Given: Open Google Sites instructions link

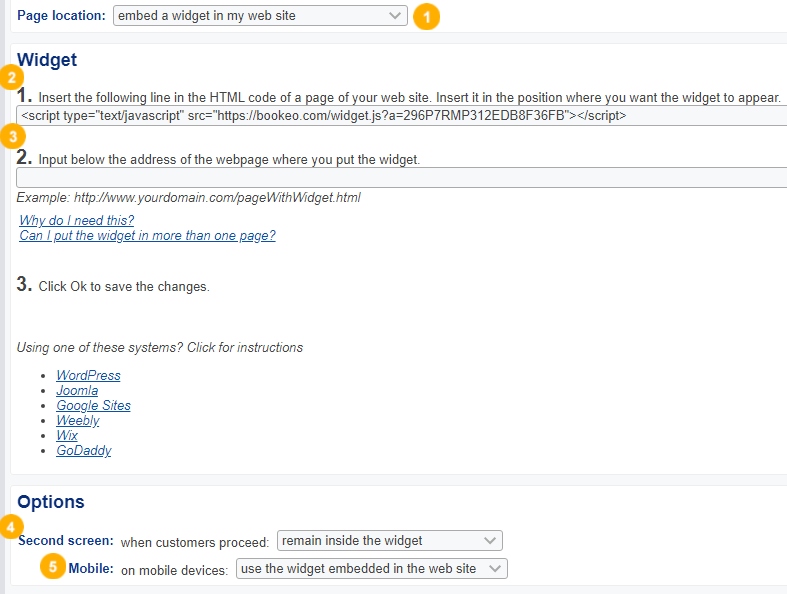Looking at the screenshot, I should (x=93, y=406).
